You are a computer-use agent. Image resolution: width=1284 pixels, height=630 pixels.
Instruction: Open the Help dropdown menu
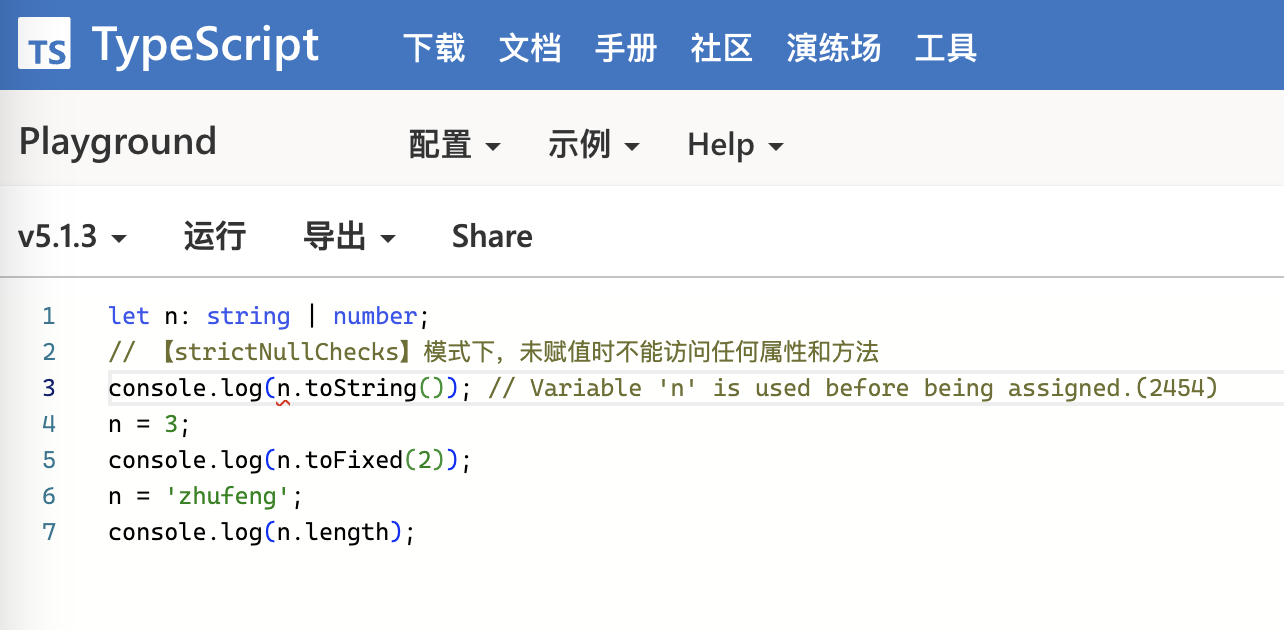tap(735, 145)
